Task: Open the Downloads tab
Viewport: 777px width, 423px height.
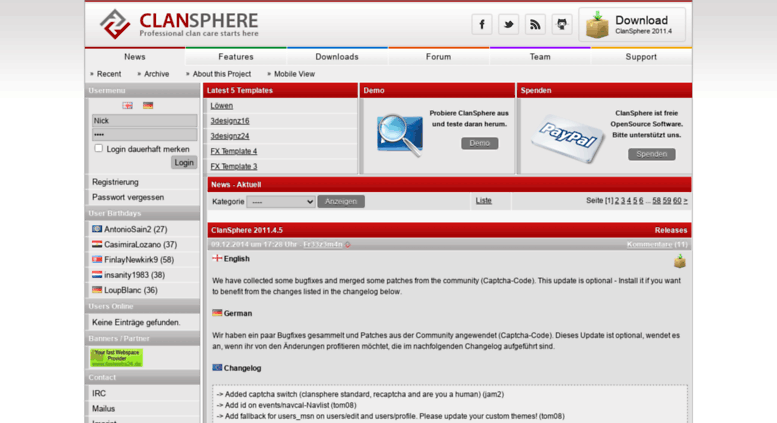Action: pos(337,57)
